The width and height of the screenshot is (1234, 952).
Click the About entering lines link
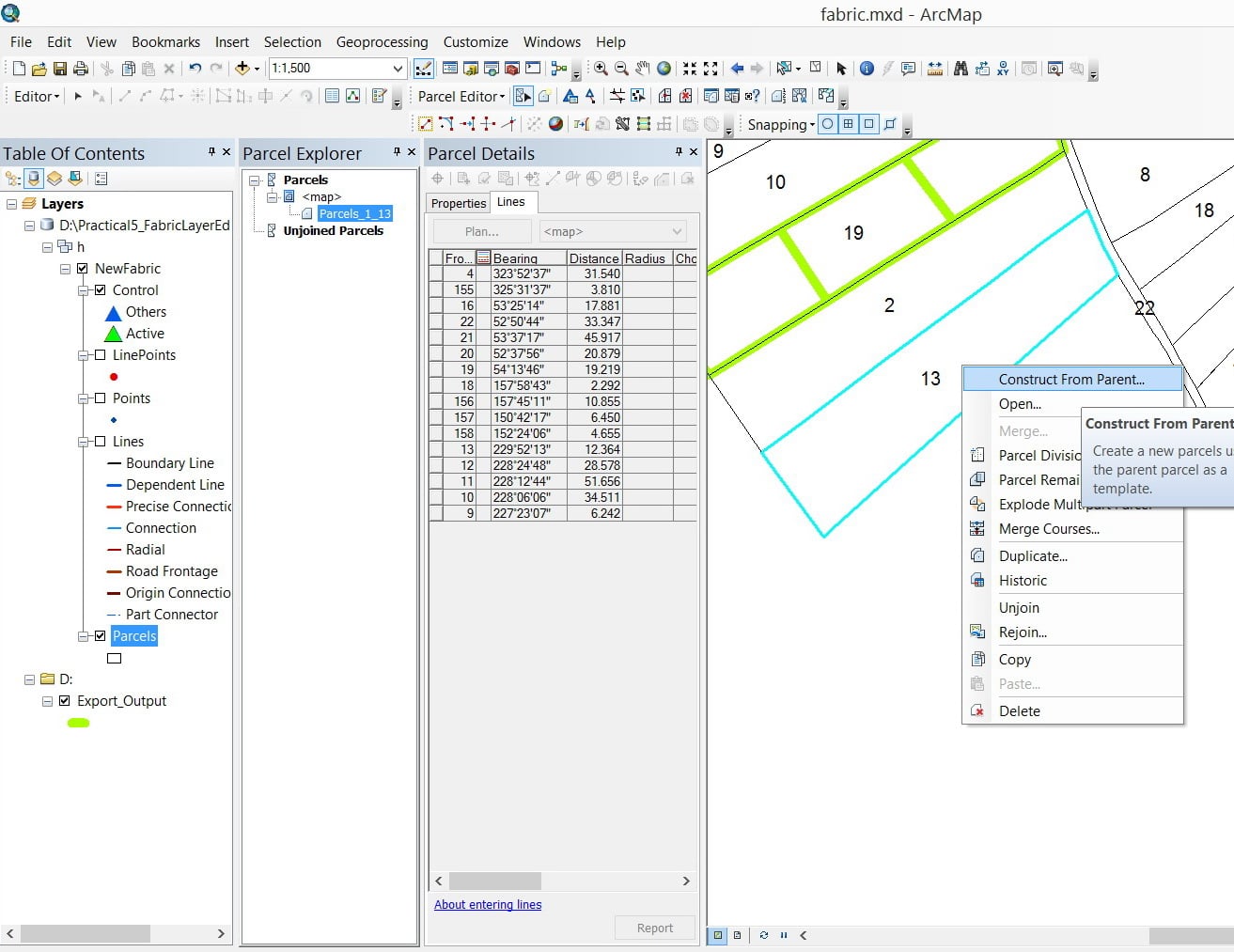coord(488,905)
